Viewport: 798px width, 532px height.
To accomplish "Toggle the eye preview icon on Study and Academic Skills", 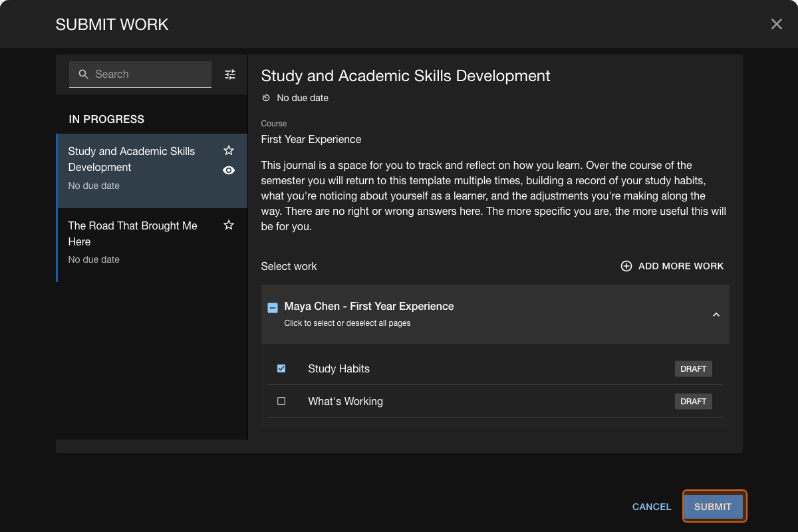I will click(x=229, y=170).
